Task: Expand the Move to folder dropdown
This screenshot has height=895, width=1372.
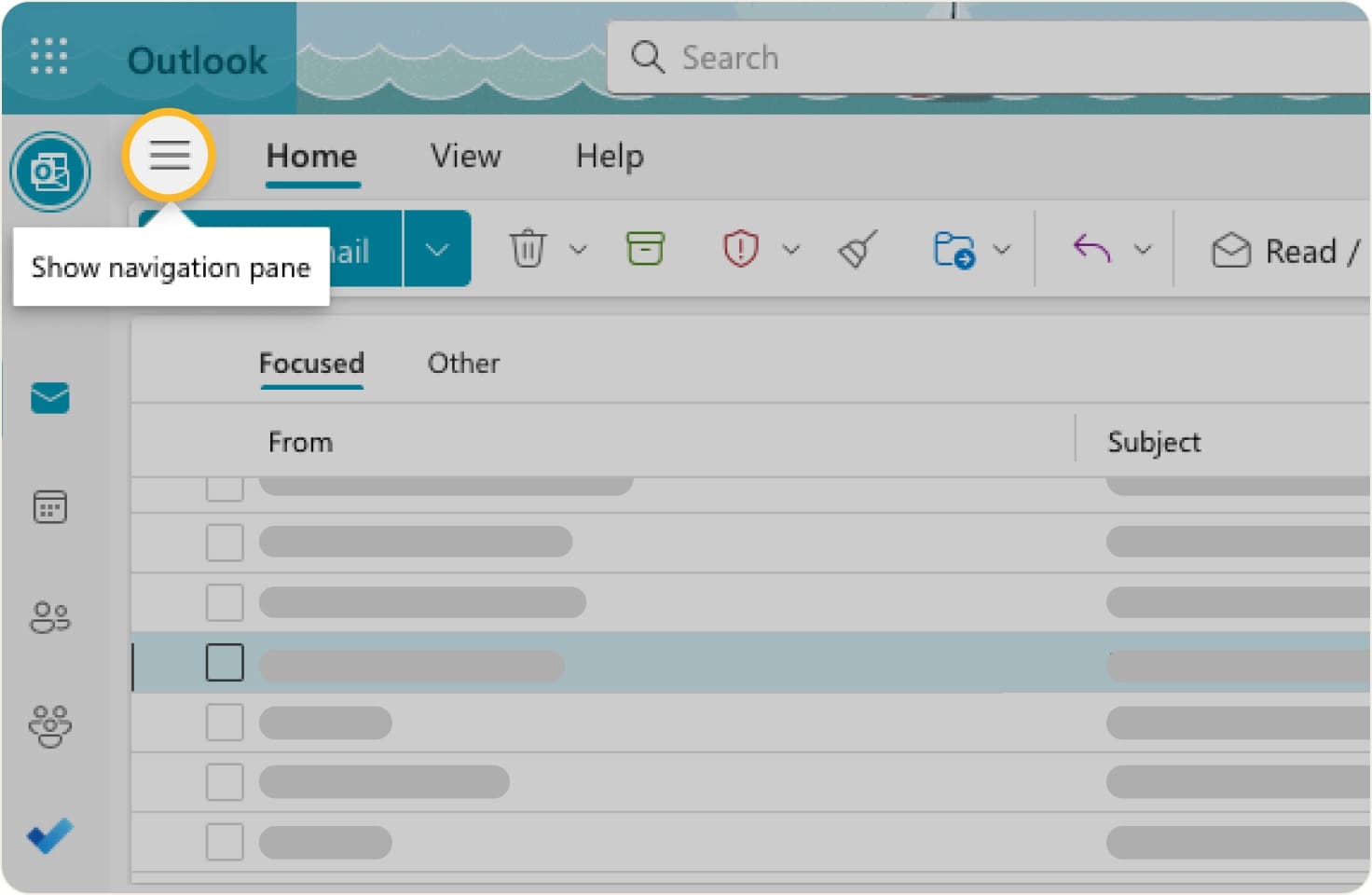Action: tap(1004, 249)
